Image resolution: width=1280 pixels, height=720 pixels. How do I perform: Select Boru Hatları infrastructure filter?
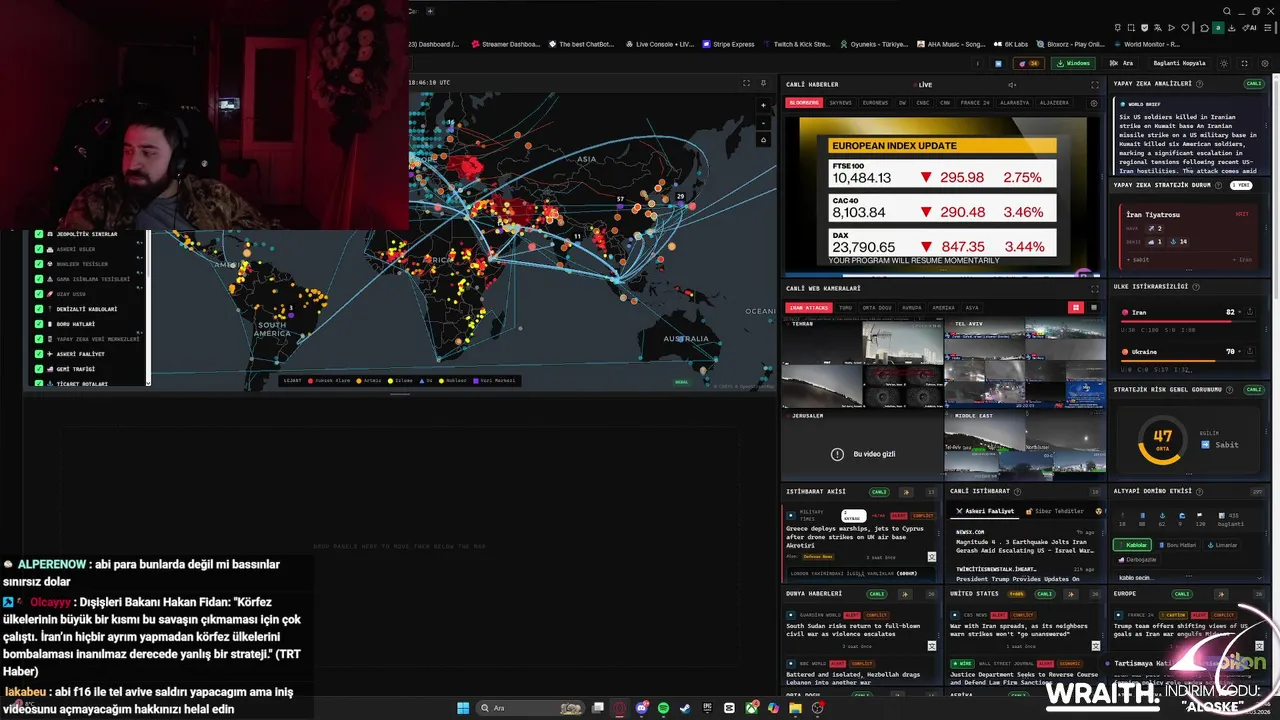pyautogui.click(x=1180, y=545)
